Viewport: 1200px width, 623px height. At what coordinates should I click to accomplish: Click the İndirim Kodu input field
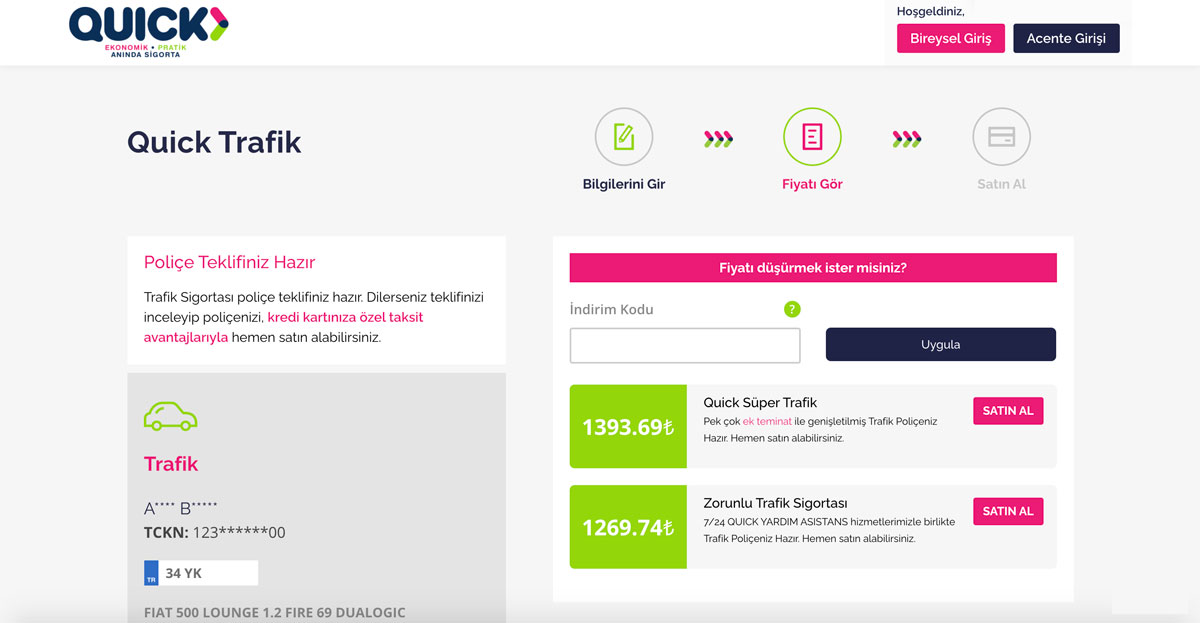(685, 345)
